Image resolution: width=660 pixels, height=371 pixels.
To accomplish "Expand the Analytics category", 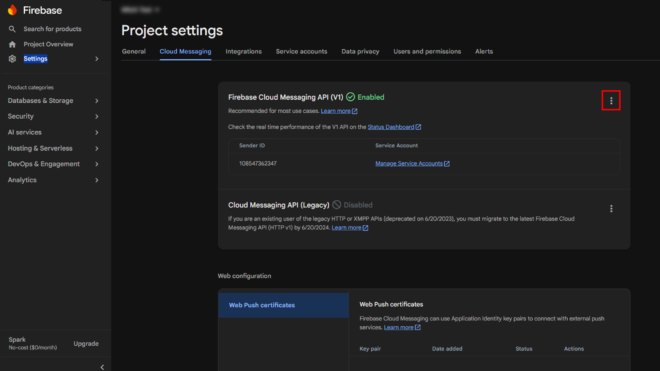I will tap(97, 180).
